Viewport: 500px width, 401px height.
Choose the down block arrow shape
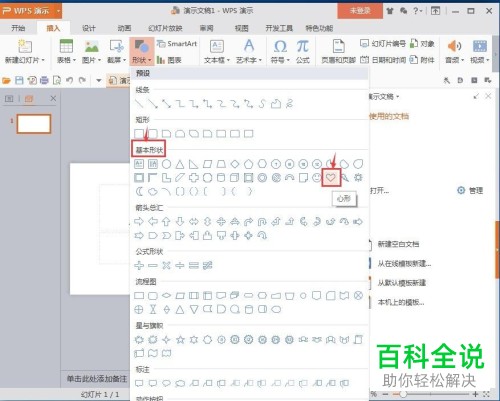pos(180,221)
